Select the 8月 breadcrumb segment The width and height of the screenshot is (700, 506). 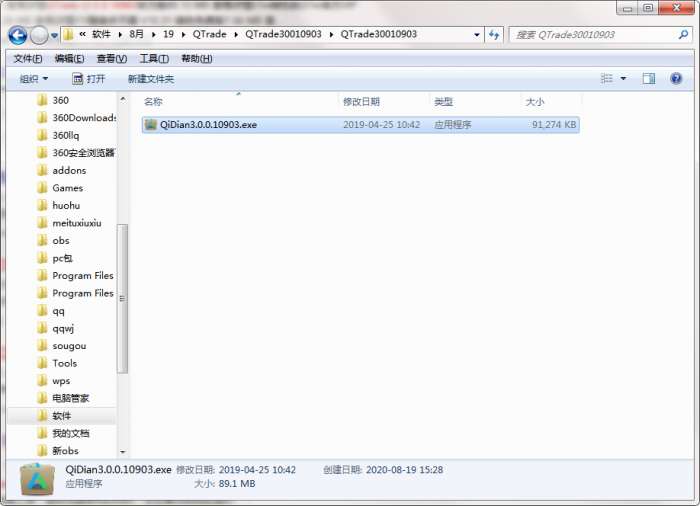coord(137,34)
